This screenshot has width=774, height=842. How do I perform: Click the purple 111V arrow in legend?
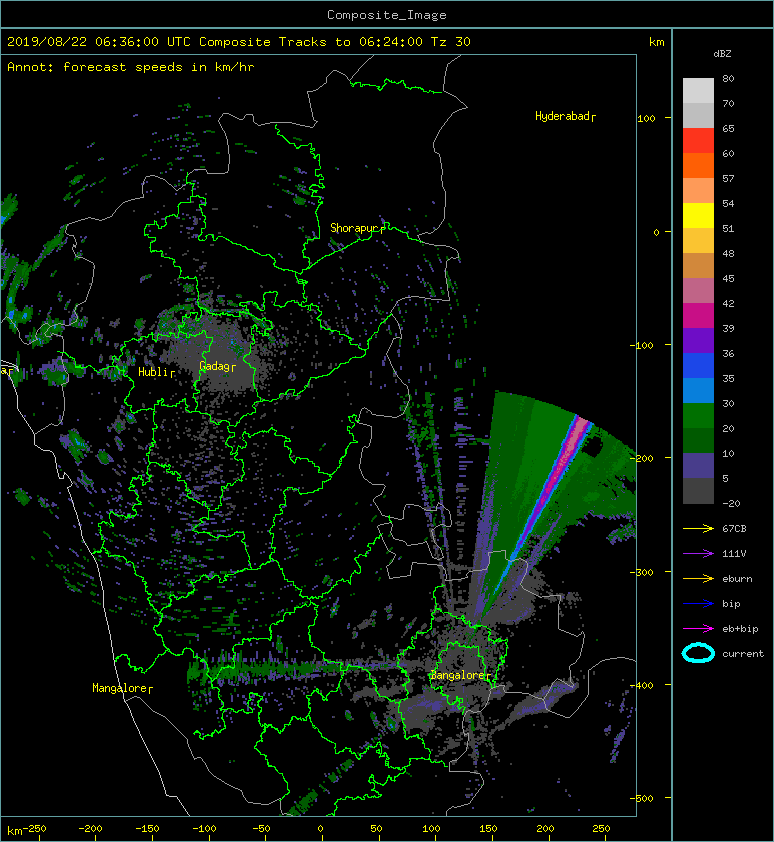[698, 554]
